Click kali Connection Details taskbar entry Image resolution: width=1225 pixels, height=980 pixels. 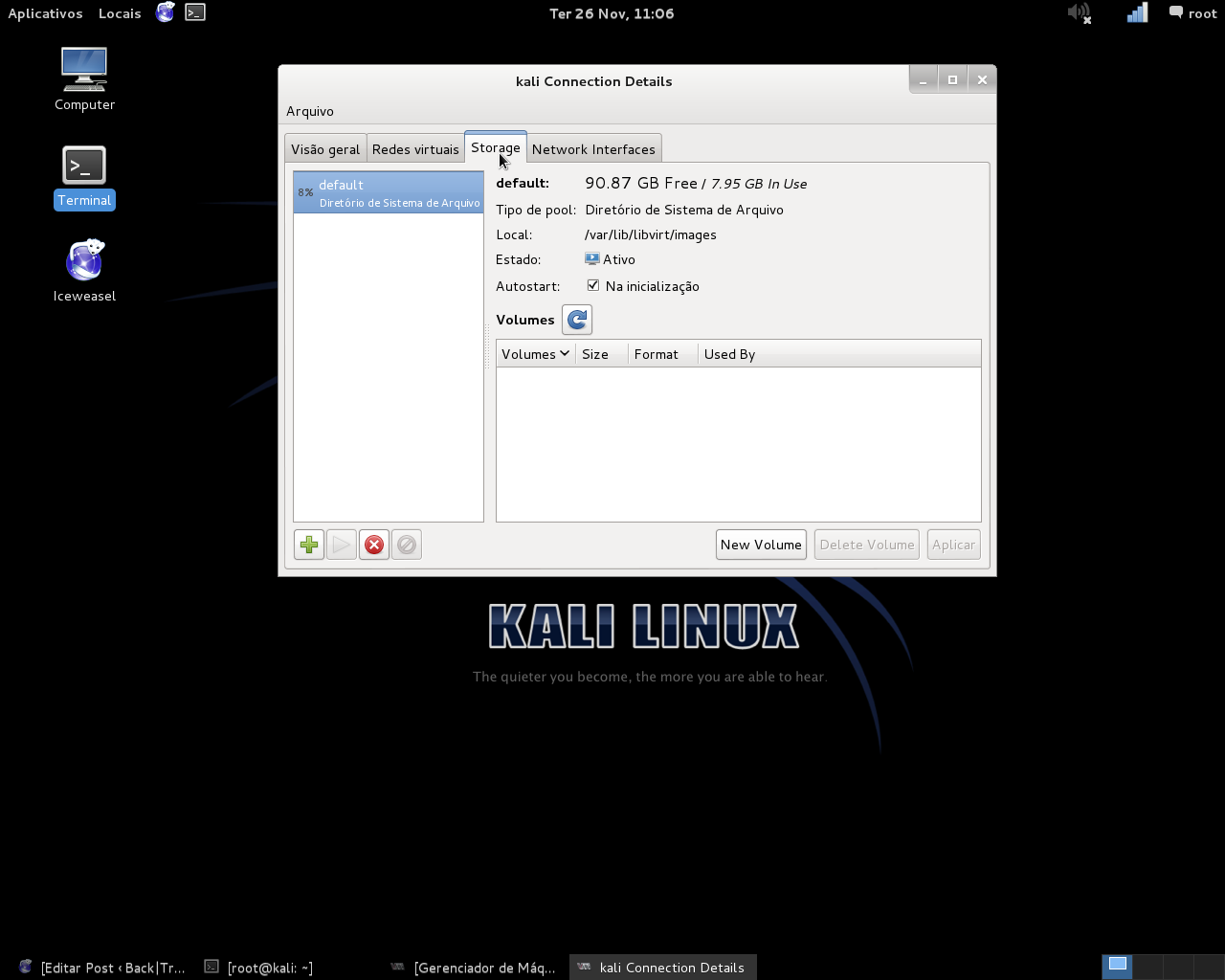663,968
